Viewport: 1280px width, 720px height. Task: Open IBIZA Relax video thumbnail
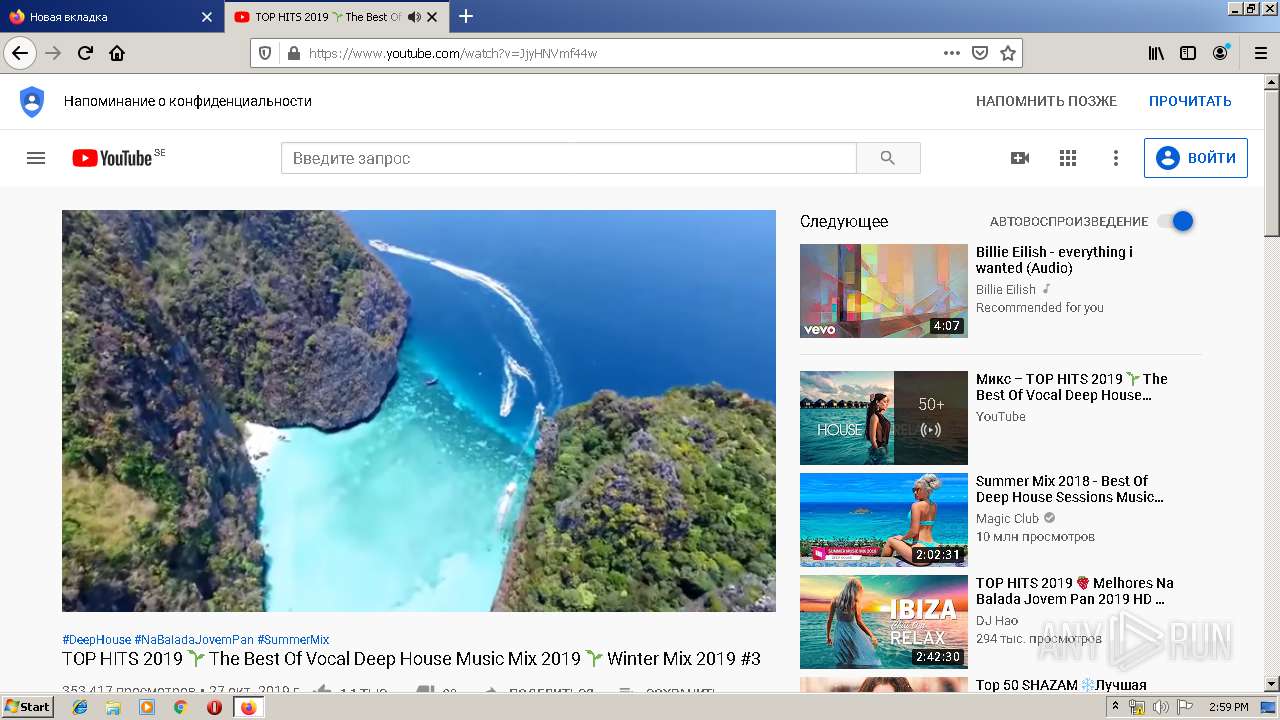(x=884, y=622)
